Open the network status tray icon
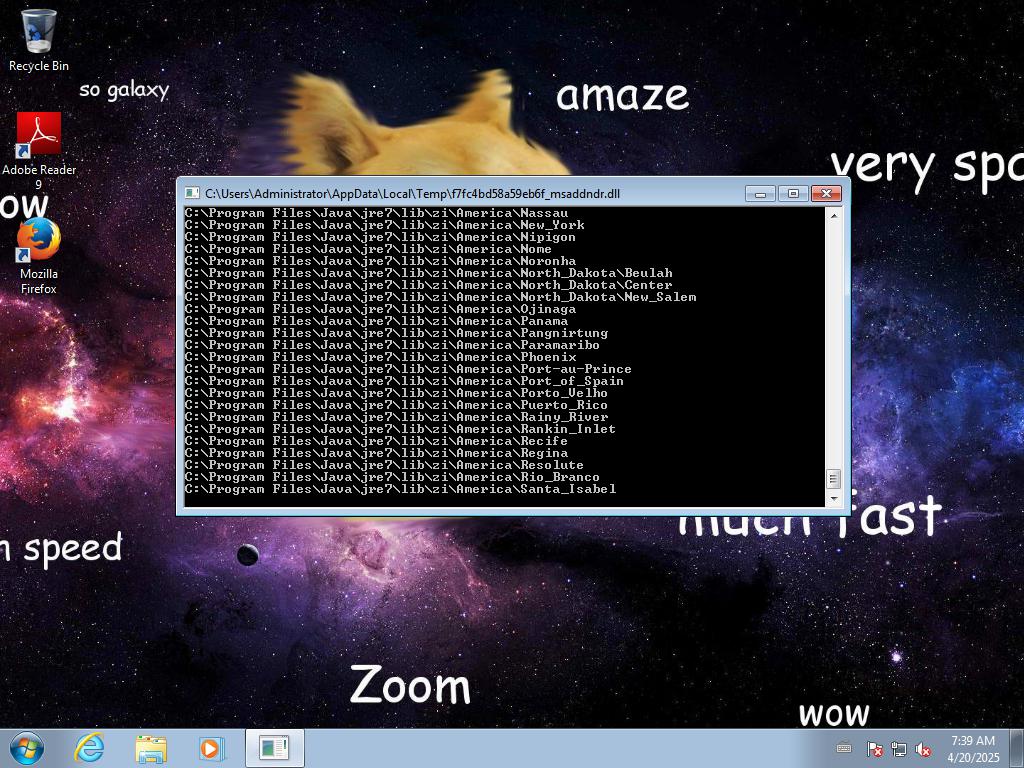1024x768 pixels. pyautogui.click(x=899, y=749)
